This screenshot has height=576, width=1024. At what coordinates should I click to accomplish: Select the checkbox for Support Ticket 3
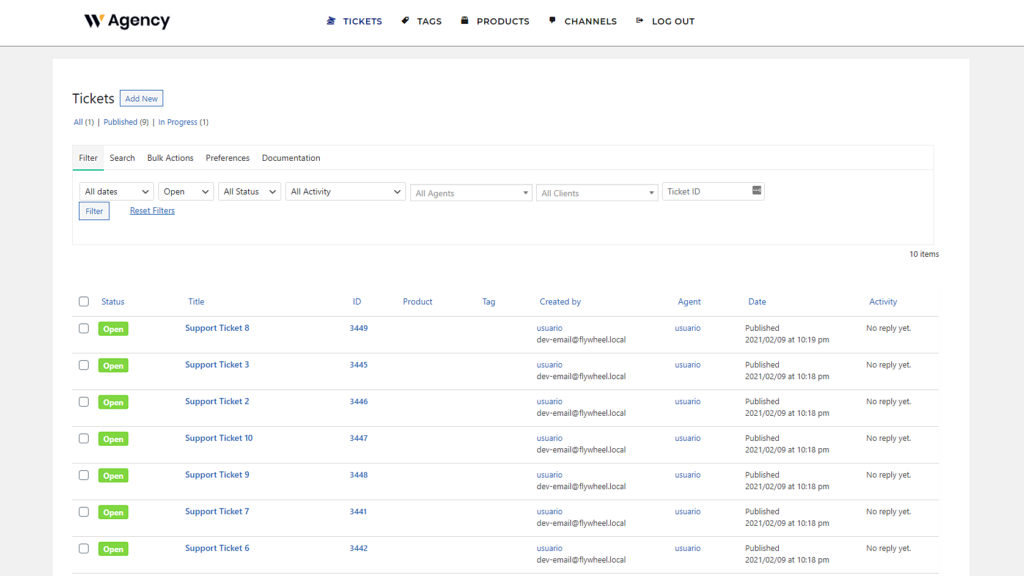(x=84, y=365)
